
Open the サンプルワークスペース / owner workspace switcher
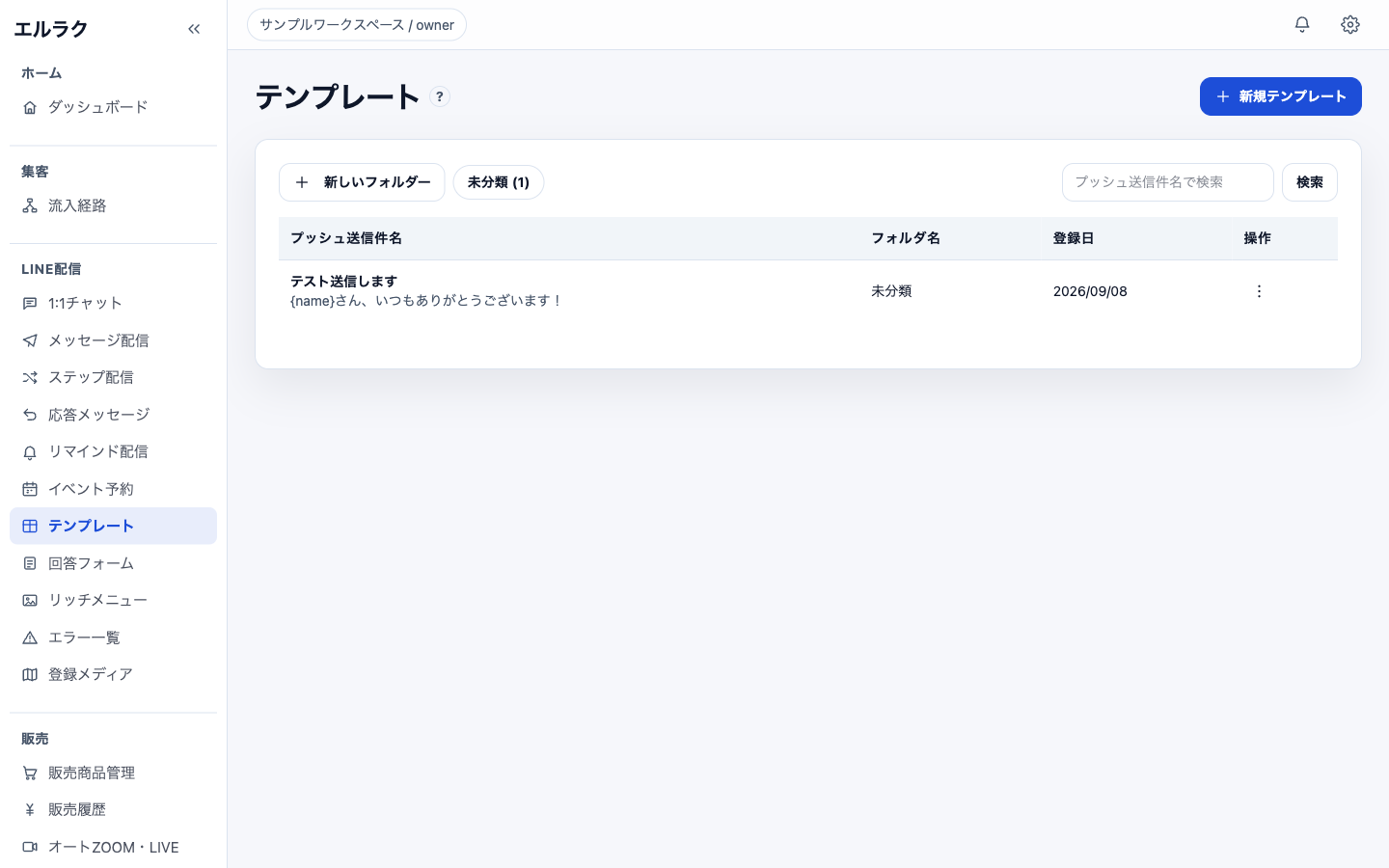click(357, 25)
